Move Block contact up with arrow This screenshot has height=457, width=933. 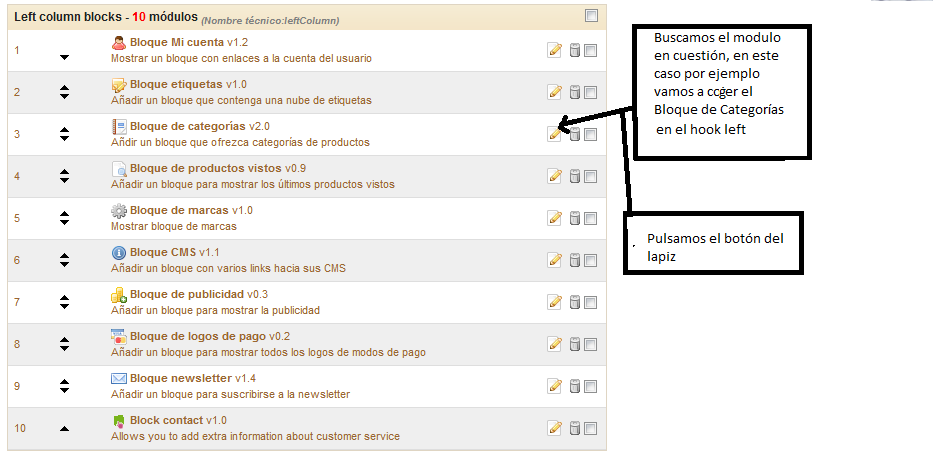click(65, 428)
